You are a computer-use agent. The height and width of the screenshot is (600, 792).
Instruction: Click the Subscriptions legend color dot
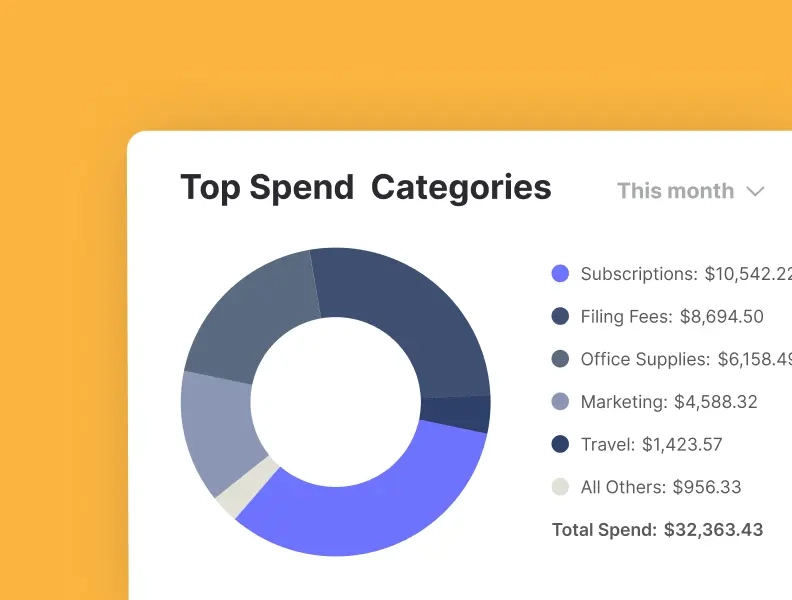[560, 274]
